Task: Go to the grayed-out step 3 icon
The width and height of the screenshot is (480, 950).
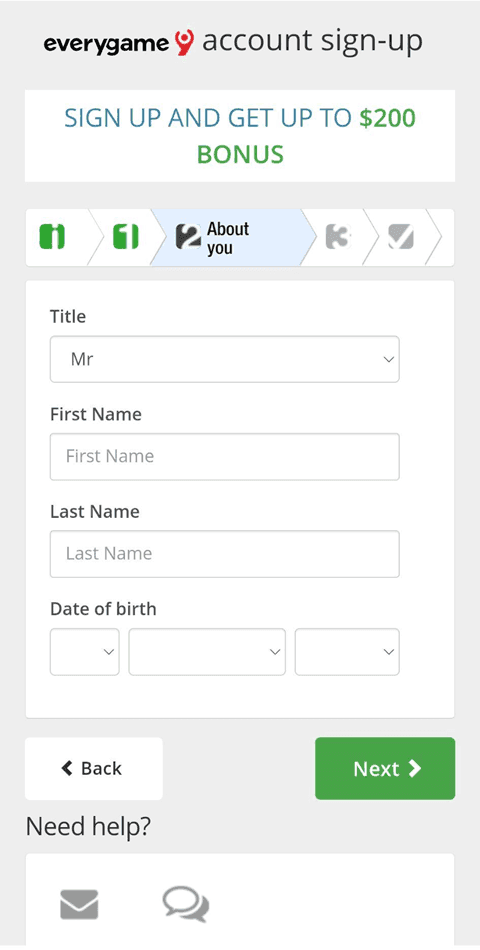Action: (338, 236)
